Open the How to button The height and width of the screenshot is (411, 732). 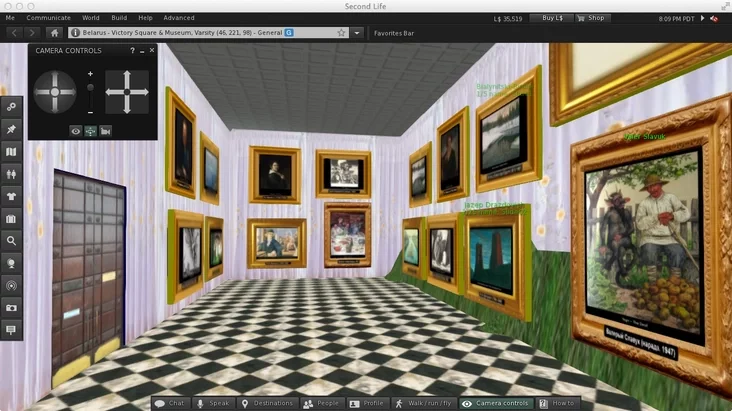[x=557, y=404]
